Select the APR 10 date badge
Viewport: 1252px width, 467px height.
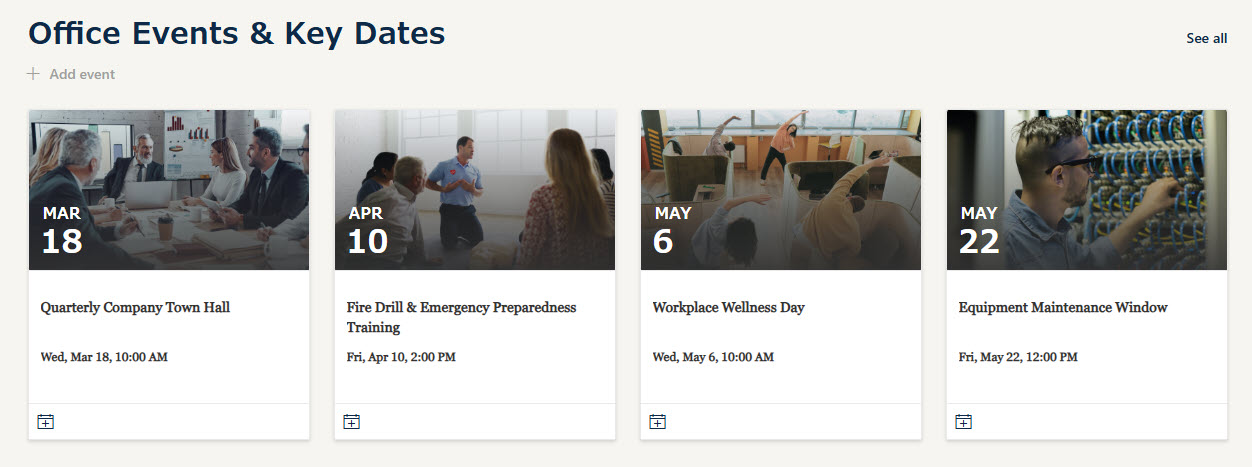(367, 231)
